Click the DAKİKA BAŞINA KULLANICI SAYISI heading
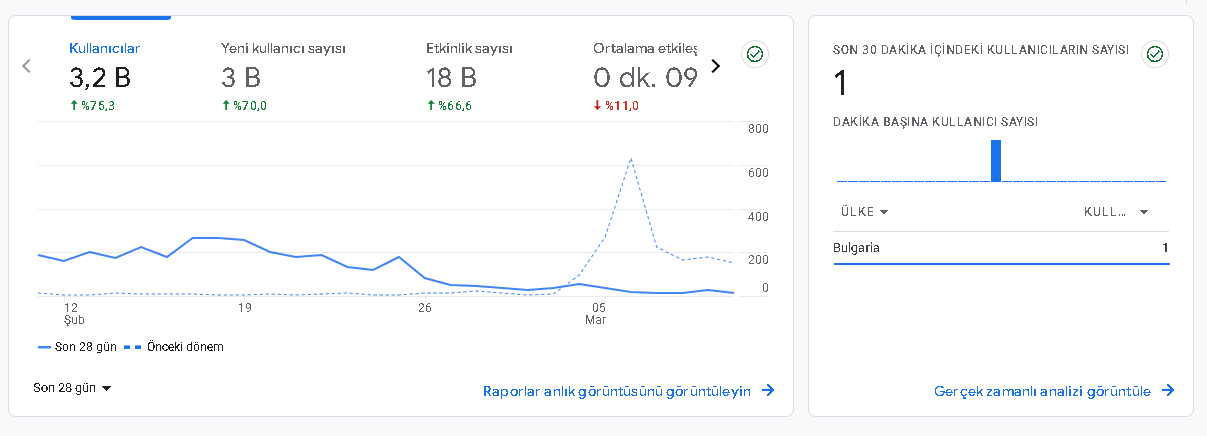 [935, 121]
